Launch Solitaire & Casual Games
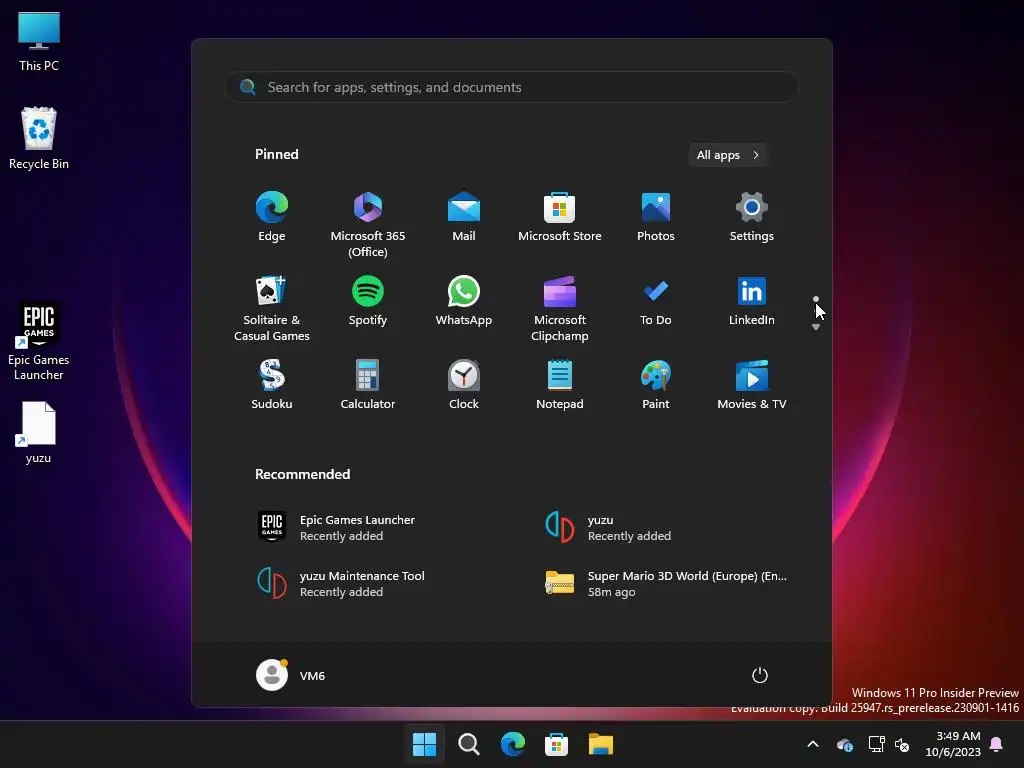Image resolution: width=1024 pixels, height=768 pixels. 272,308
